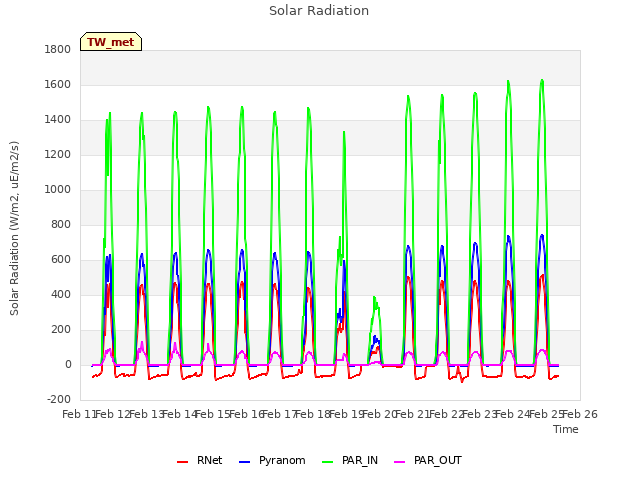Click the 1200 y-axis tick label
This screenshot has height=480, width=640.
(58, 155)
